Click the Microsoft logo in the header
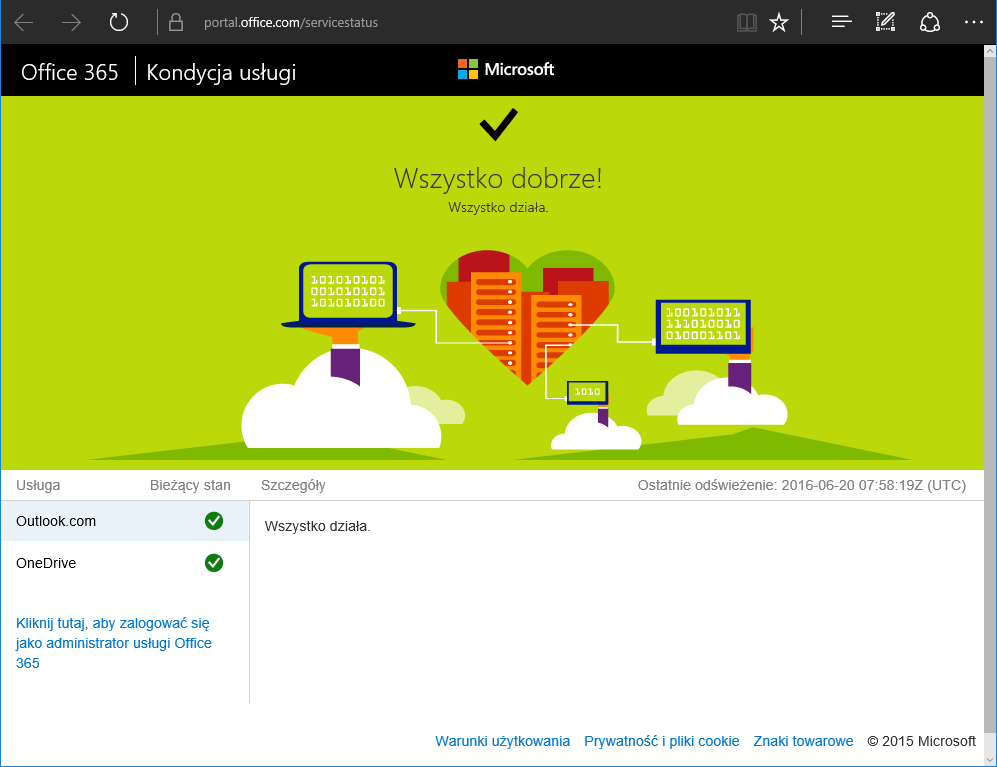997x767 pixels. click(x=505, y=69)
